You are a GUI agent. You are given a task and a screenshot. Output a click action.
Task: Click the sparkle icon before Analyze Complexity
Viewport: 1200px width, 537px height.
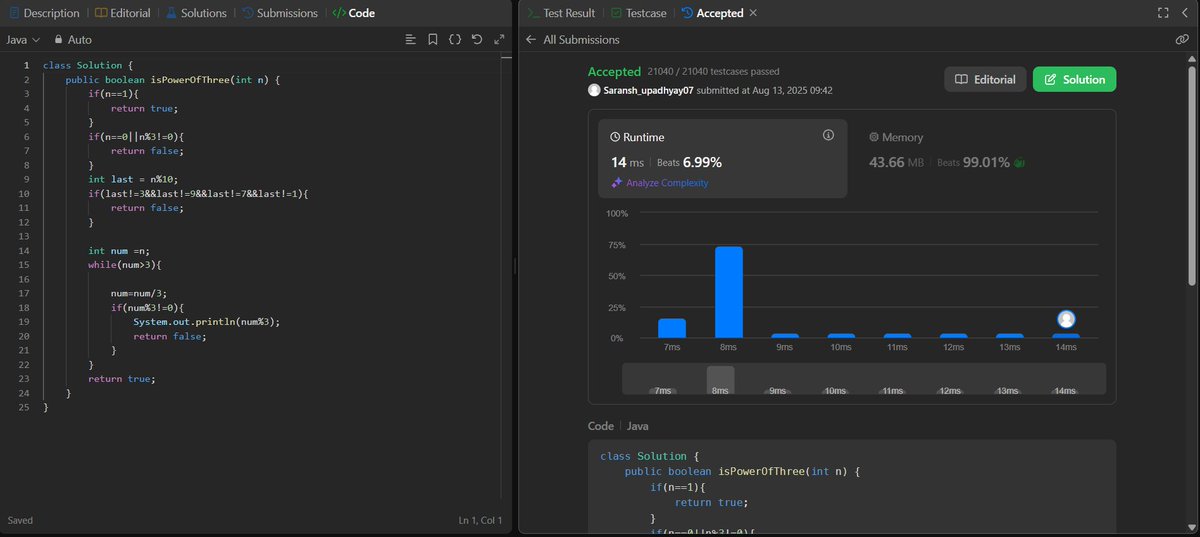coord(617,183)
